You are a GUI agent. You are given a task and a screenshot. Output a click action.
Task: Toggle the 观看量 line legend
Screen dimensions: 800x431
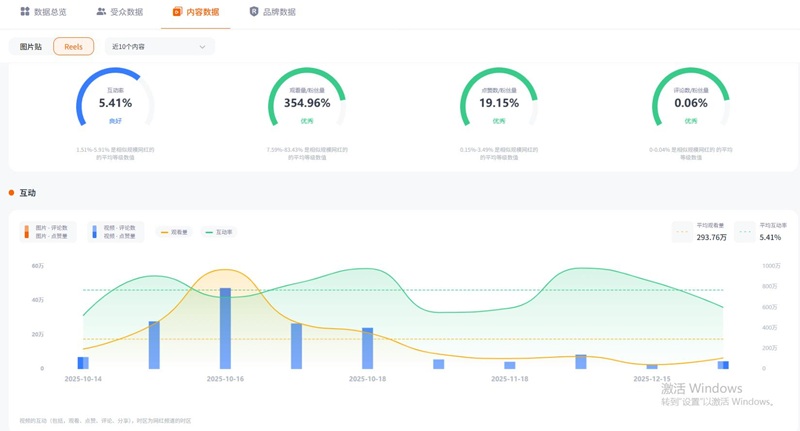tap(174, 232)
